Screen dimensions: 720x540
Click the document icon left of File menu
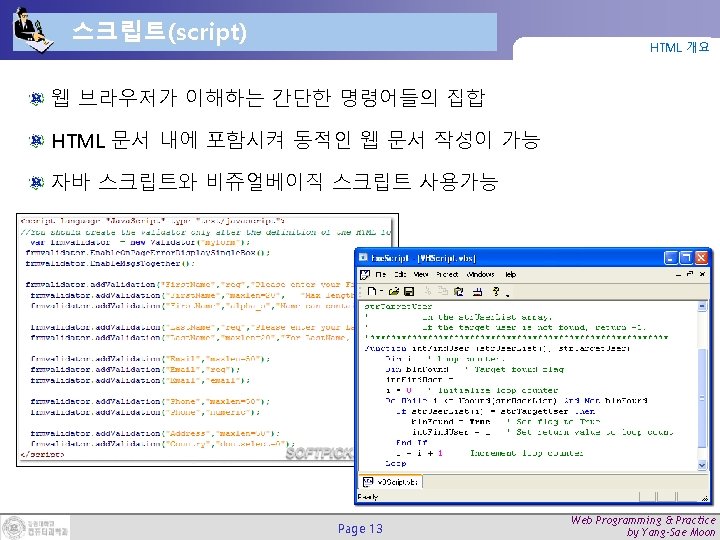pyautogui.click(x=365, y=275)
